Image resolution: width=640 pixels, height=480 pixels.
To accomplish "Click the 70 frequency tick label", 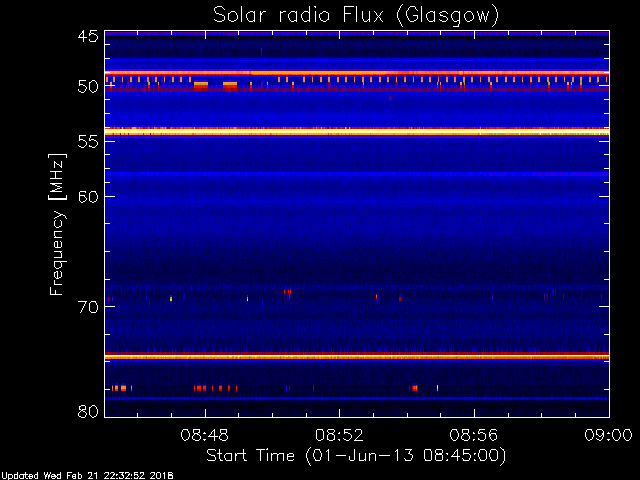I will [88, 307].
